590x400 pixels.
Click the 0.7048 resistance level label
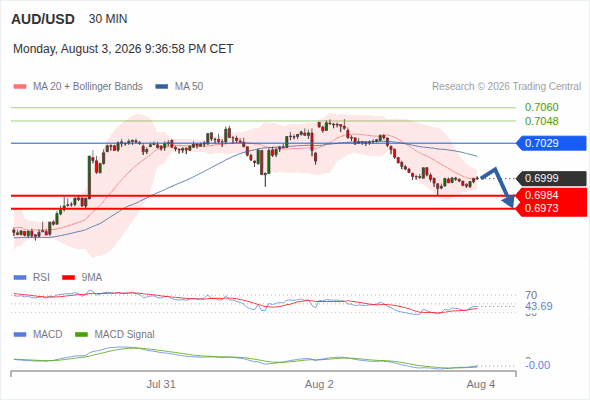541,121
